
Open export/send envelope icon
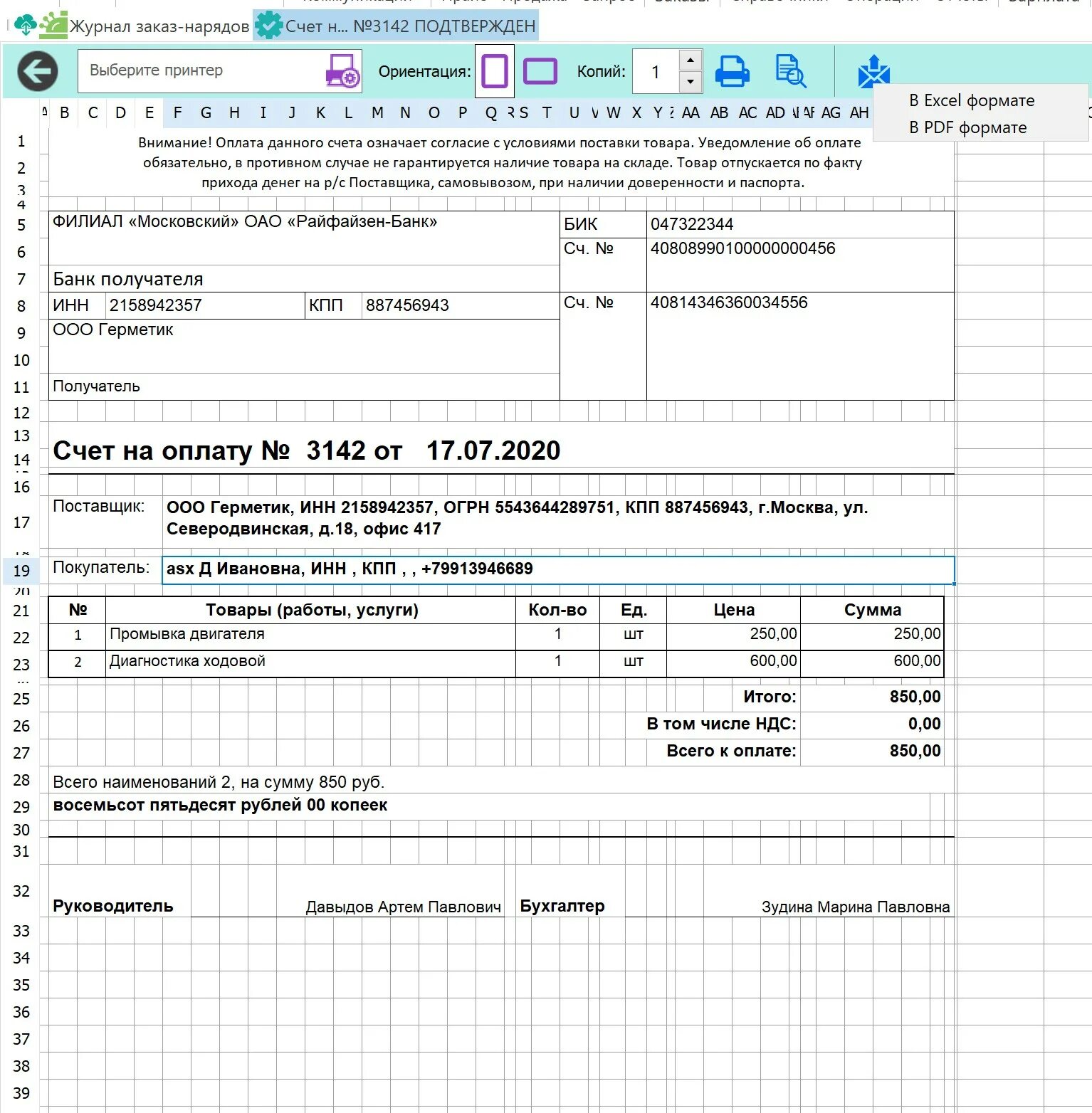pos(873,72)
